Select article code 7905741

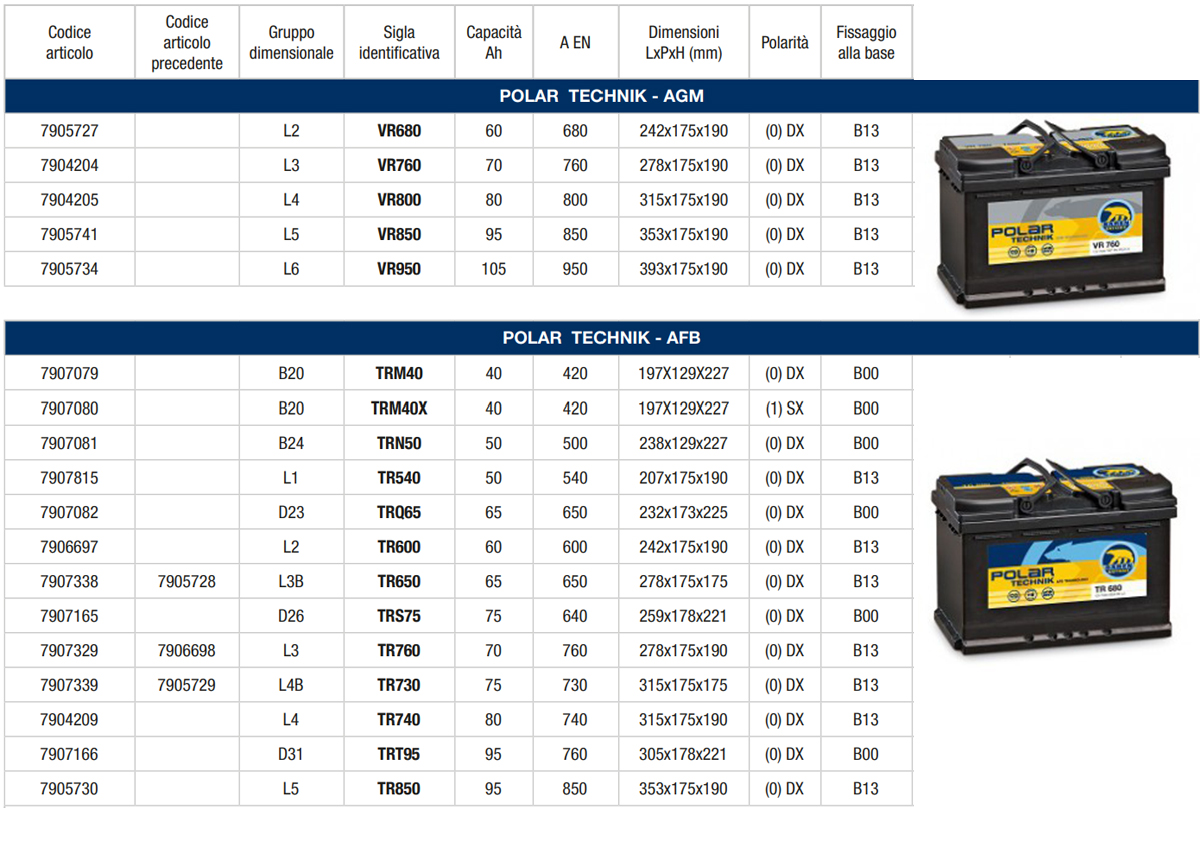tap(70, 234)
